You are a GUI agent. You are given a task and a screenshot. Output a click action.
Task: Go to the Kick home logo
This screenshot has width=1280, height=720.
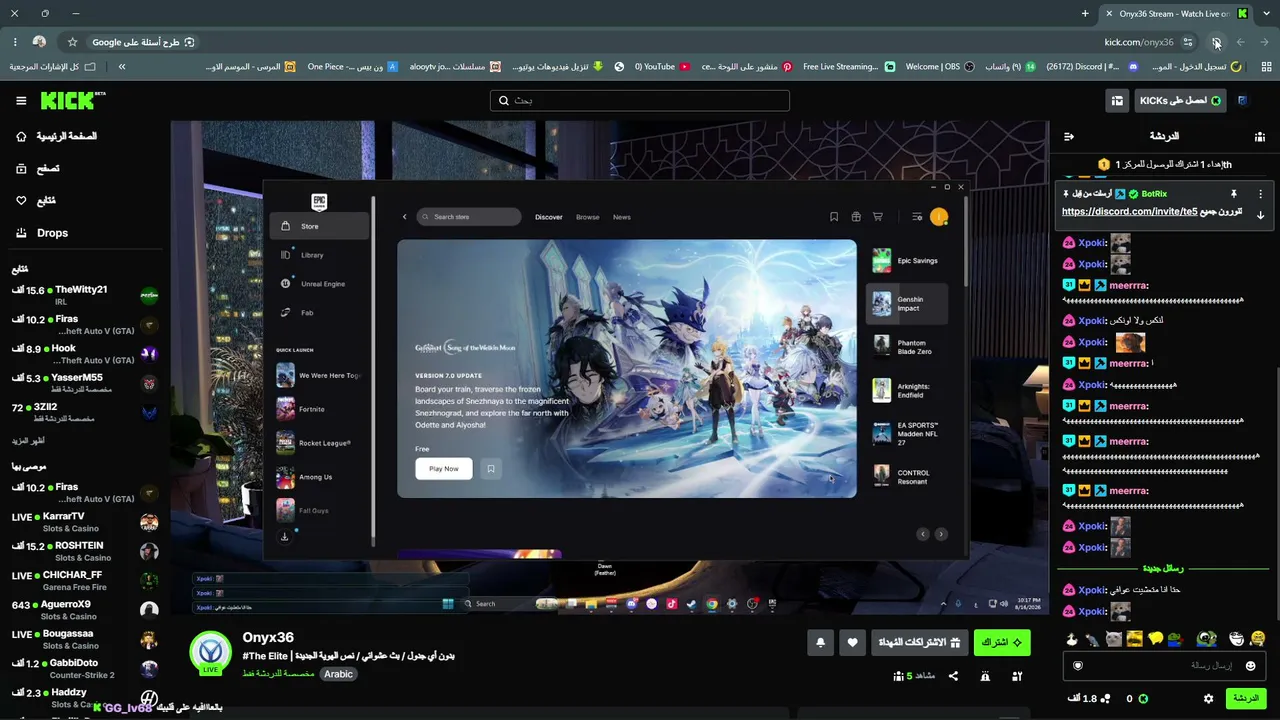pyautogui.click(x=72, y=100)
